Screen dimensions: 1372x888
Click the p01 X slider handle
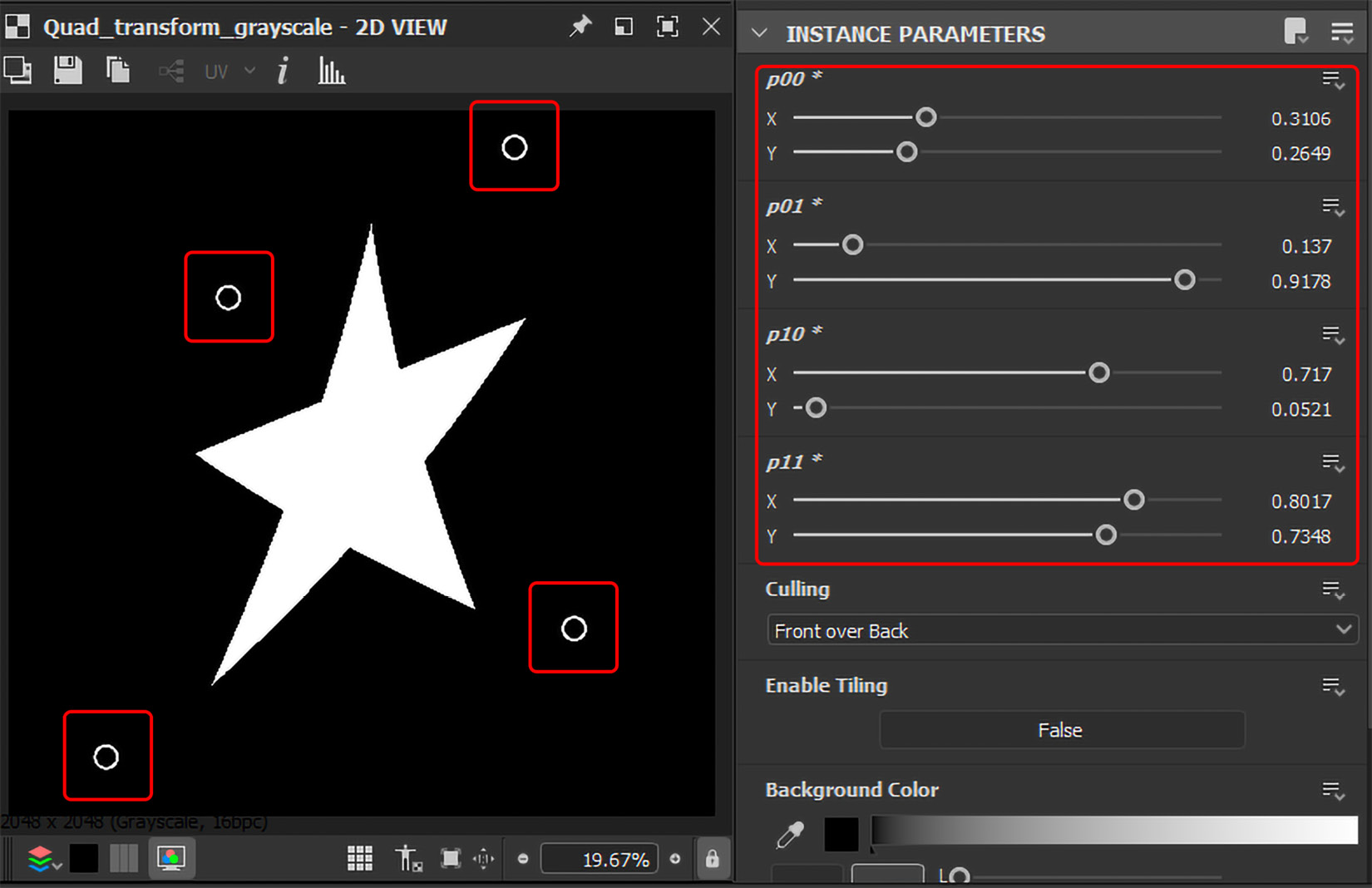[x=852, y=245]
